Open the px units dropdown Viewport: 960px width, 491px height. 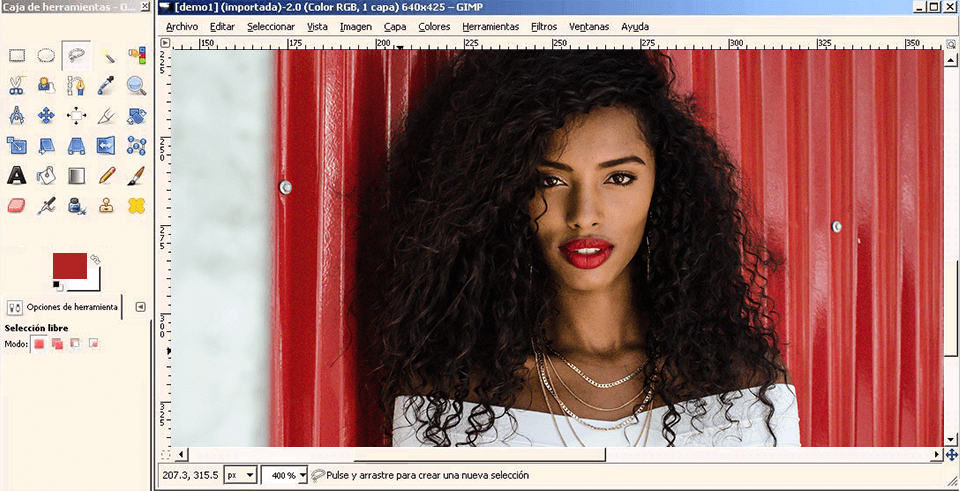[240, 475]
